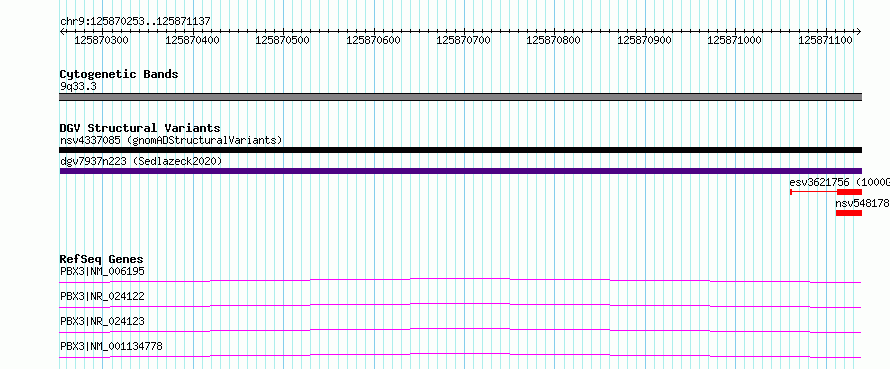Open PBX3|NR_024122 transcript label
The image size is (890, 369).
[x=102, y=296]
